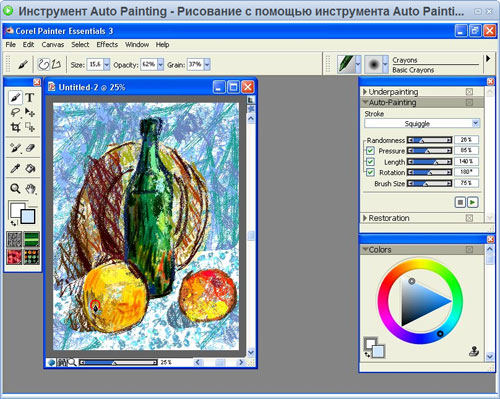The width and height of the screenshot is (500, 399).
Task: Toggle the Length checkbox
Action: click(x=370, y=162)
